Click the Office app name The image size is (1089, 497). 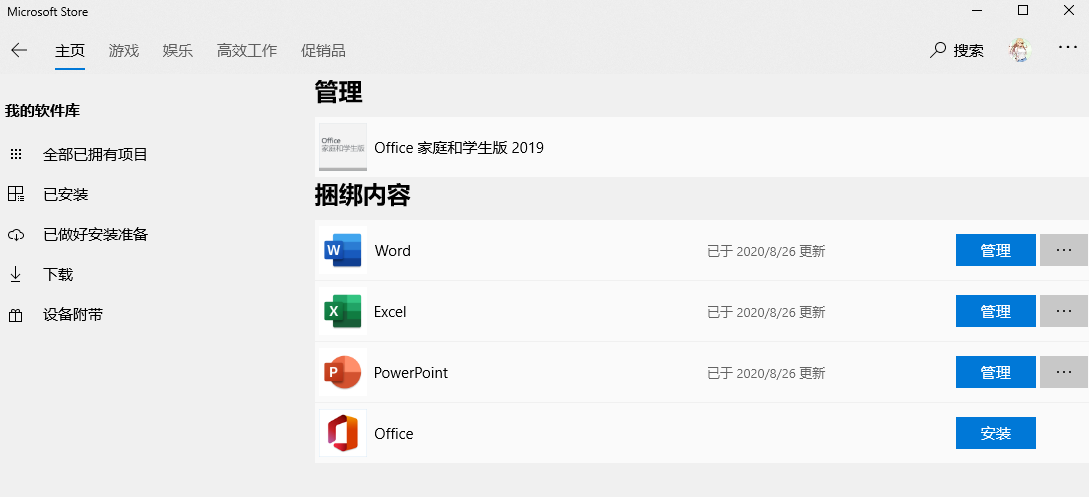(x=394, y=434)
